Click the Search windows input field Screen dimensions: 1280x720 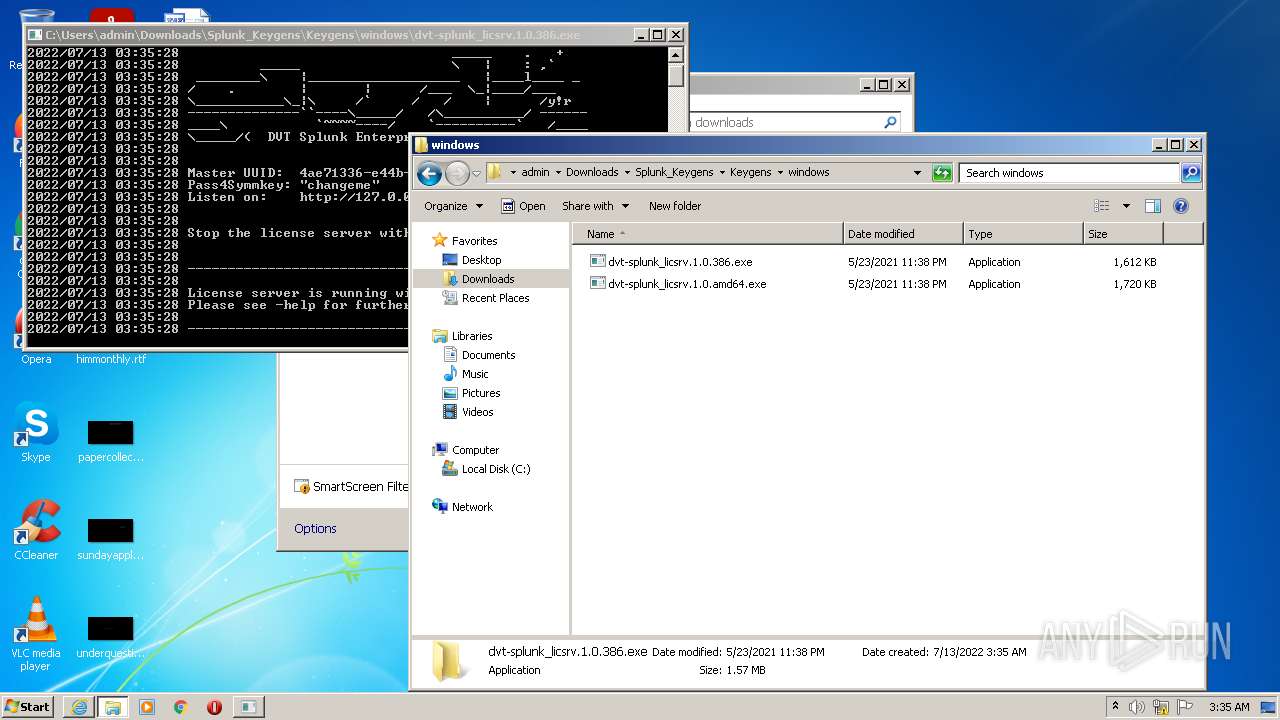[x=1069, y=173]
